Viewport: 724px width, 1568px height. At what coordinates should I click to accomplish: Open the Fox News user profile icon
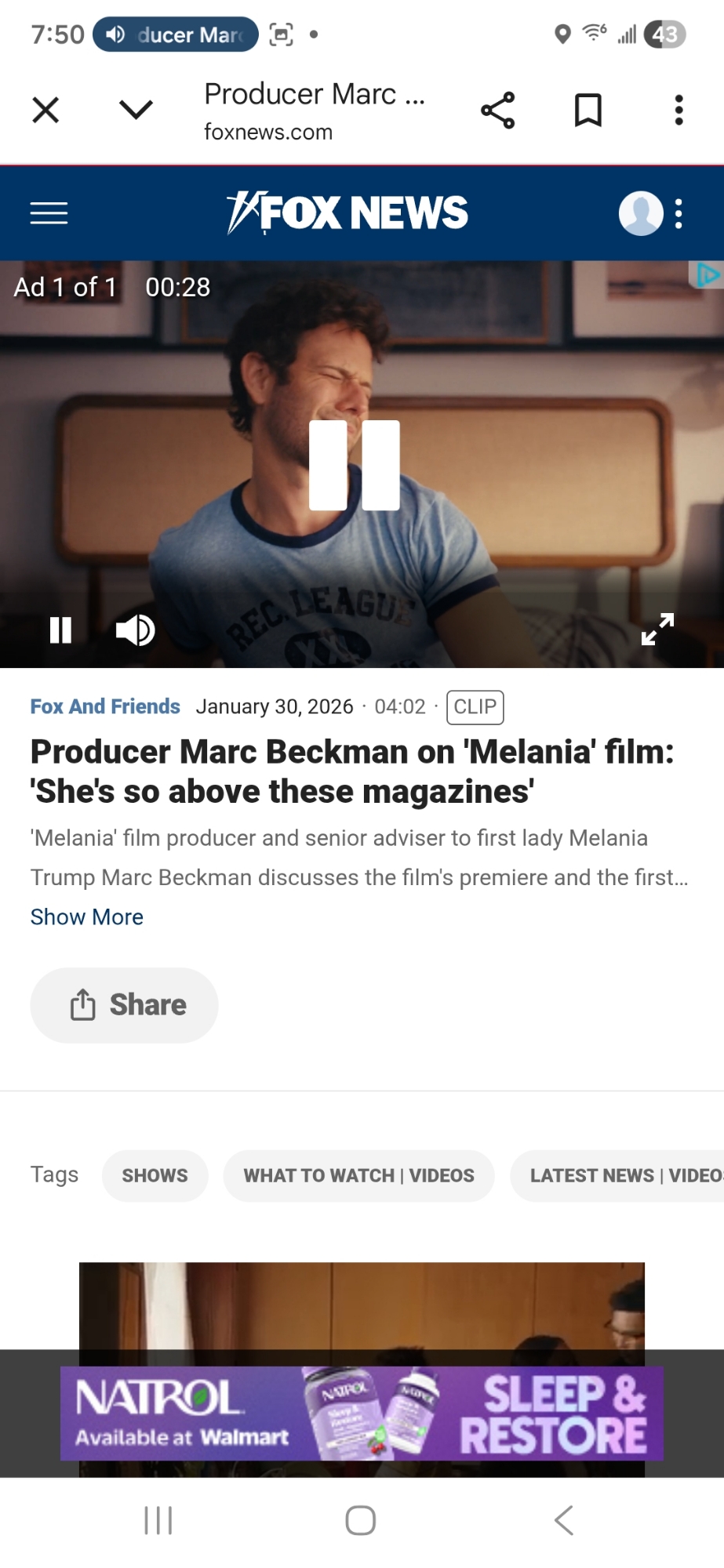[x=641, y=213]
